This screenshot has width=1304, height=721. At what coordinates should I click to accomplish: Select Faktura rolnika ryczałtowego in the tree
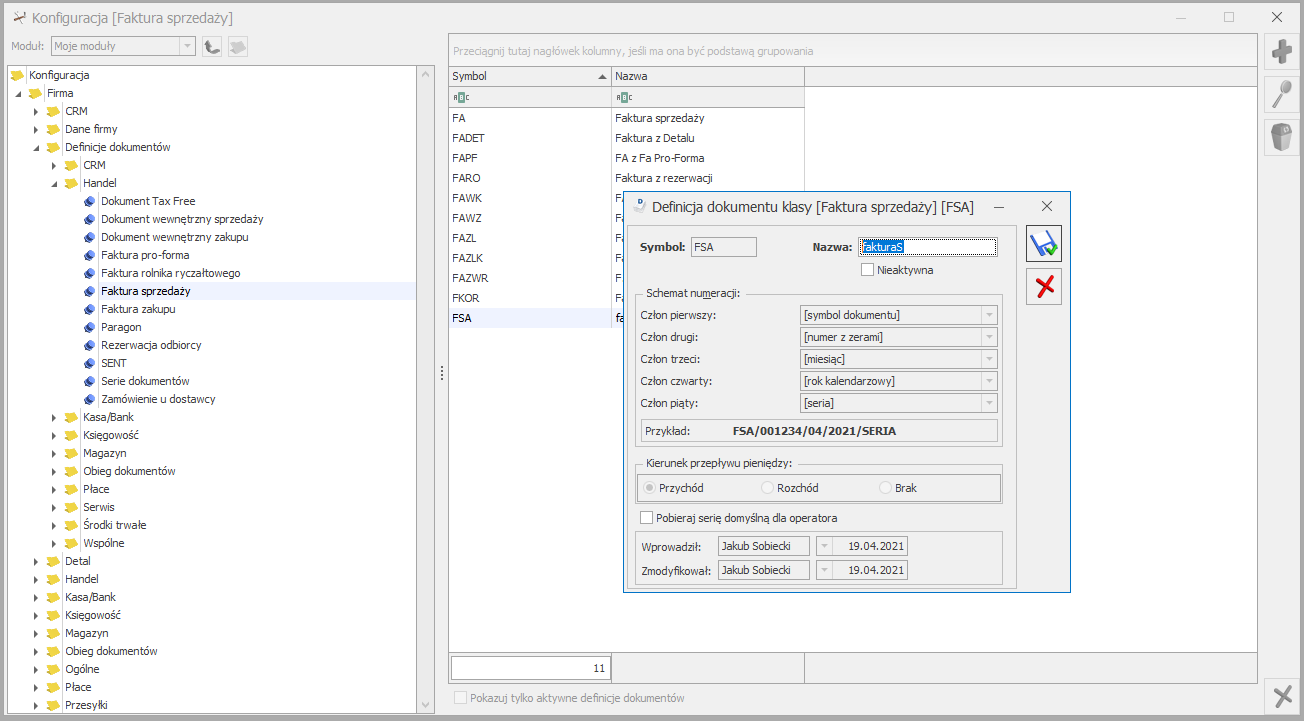click(171, 273)
